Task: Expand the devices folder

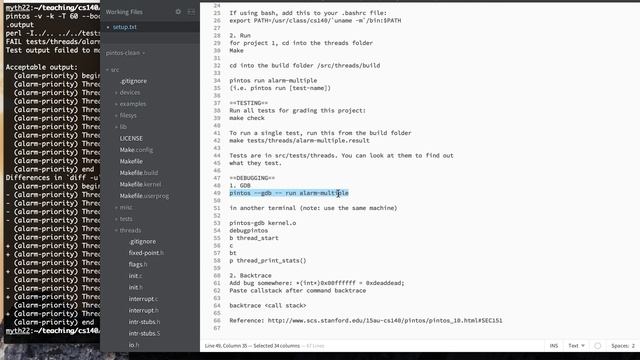Action: [127, 93]
